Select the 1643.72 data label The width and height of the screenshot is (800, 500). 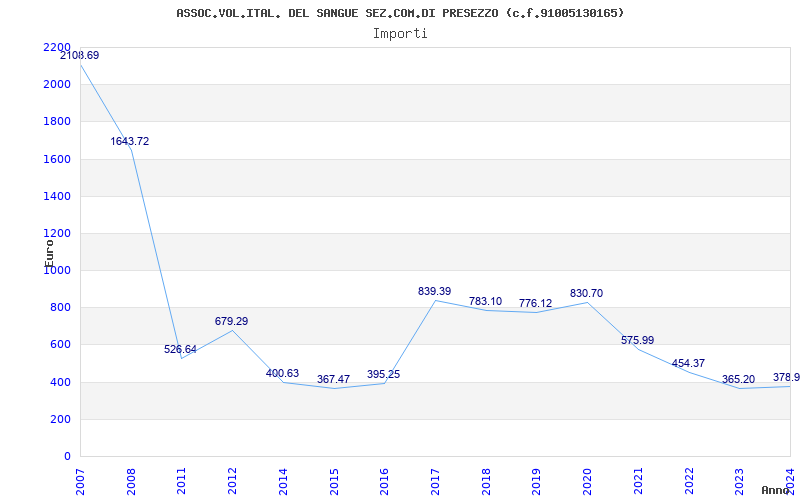point(130,141)
